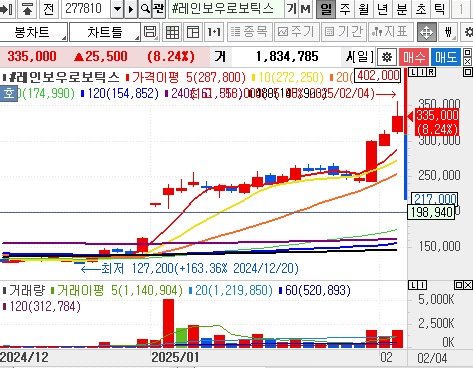This screenshot has width=473, height=368.
Task: Click the split-table layout icon
Action: (193, 32)
